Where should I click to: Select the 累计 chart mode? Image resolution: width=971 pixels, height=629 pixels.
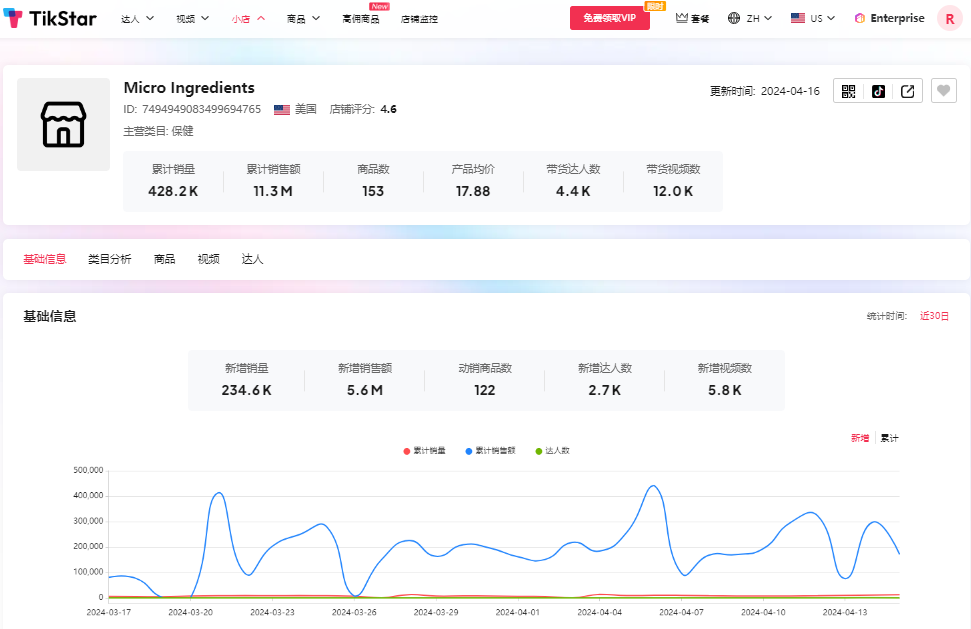pyautogui.click(x=889, y=438)
